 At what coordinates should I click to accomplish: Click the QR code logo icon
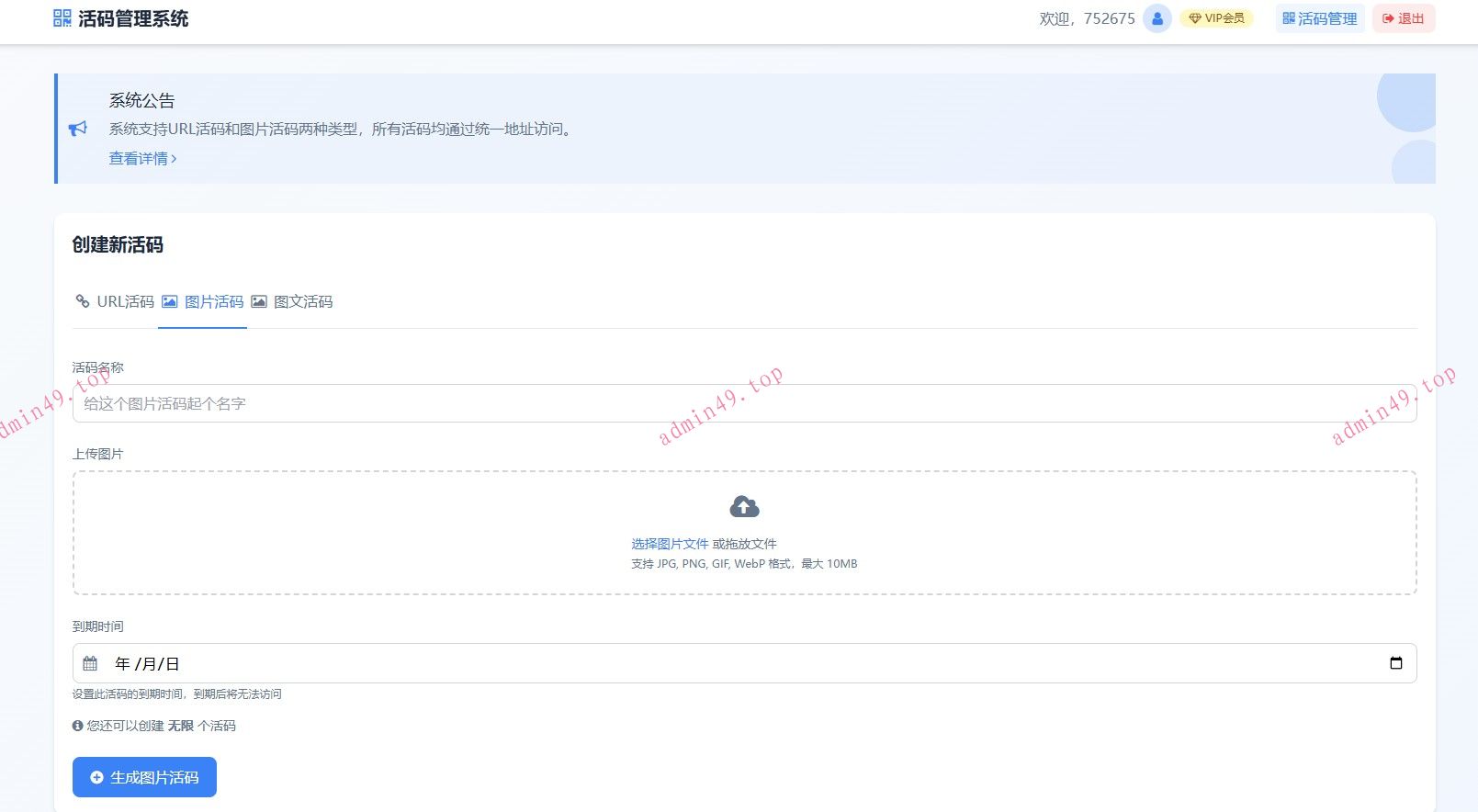click(62, 18)
